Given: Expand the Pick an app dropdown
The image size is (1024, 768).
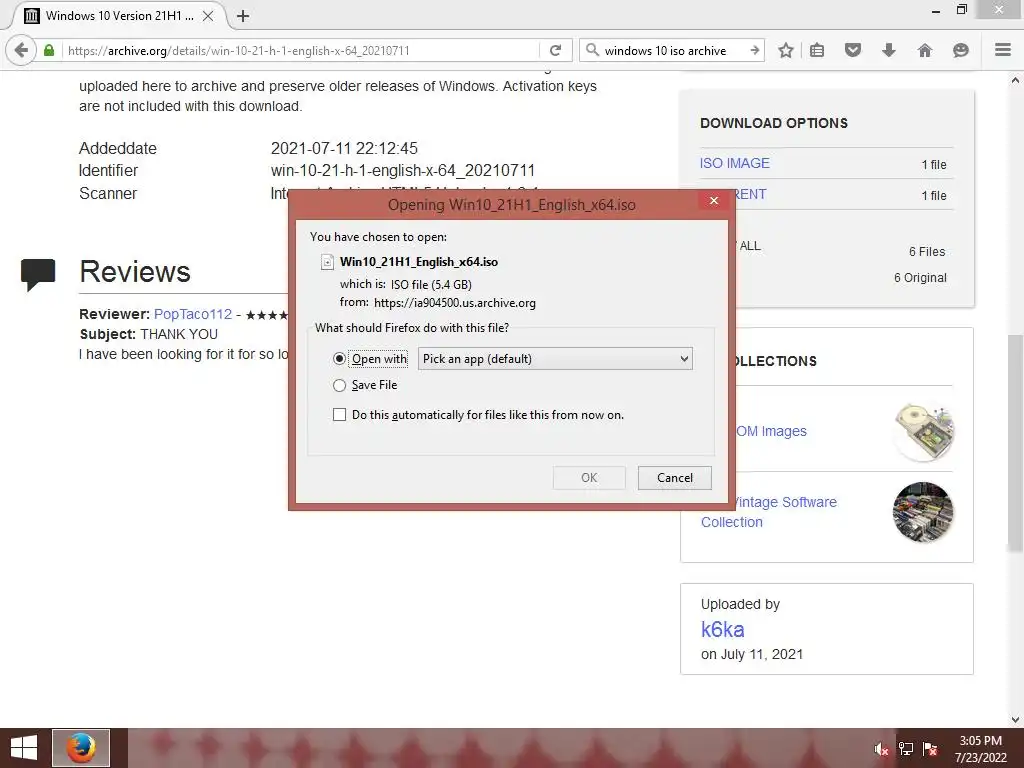Looking at the screenshot, I should pyautogui.click(x=555, y=359).
